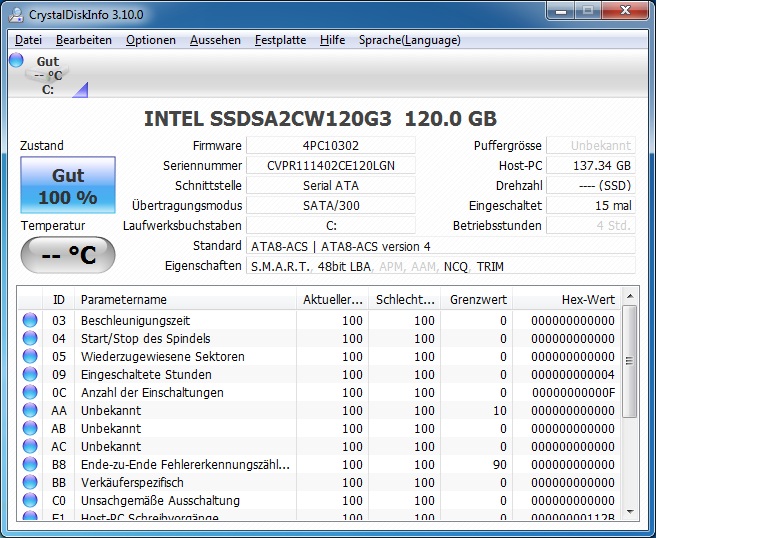Click the Puffergrösse field Unbekannt
Viewport: 768px width, 538px height.
point(591,146)
